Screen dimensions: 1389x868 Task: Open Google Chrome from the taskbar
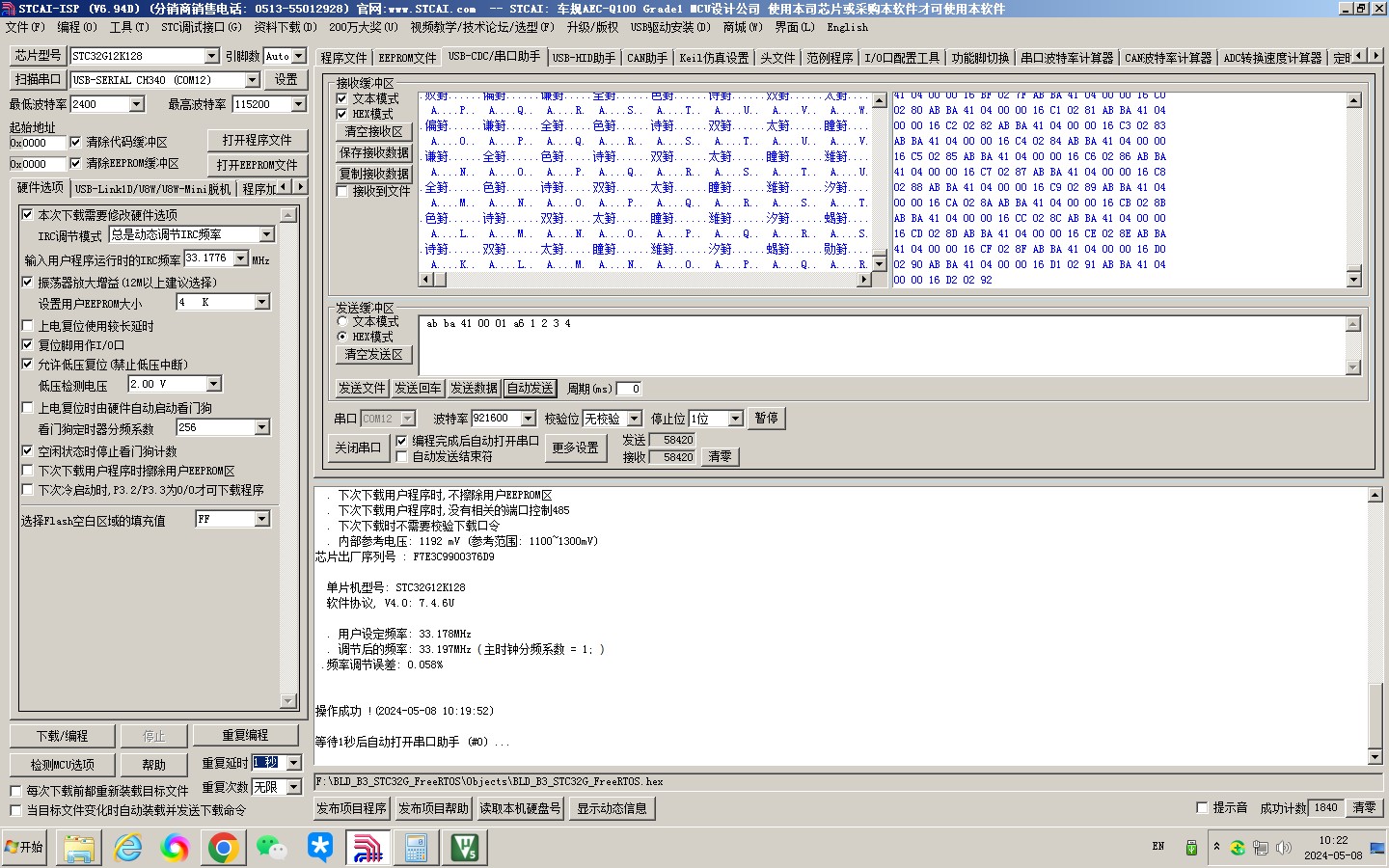coord(223,848)
